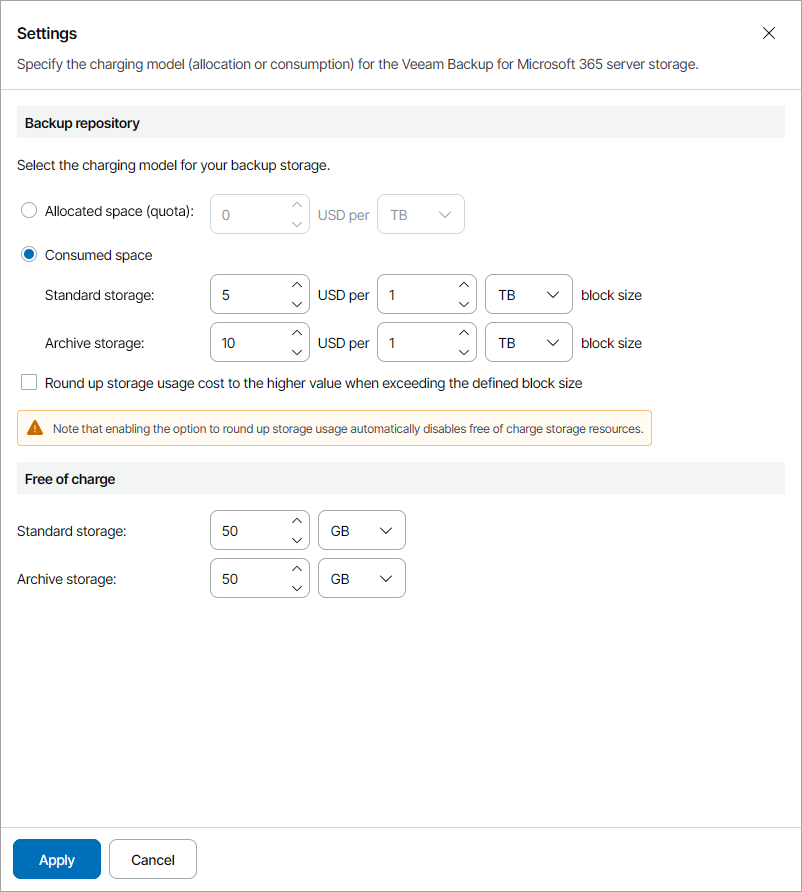The width and height of the screenshot is (802, 892).
Task: Decrease the Archive storage block size value
Action: (x=464, y=350)
